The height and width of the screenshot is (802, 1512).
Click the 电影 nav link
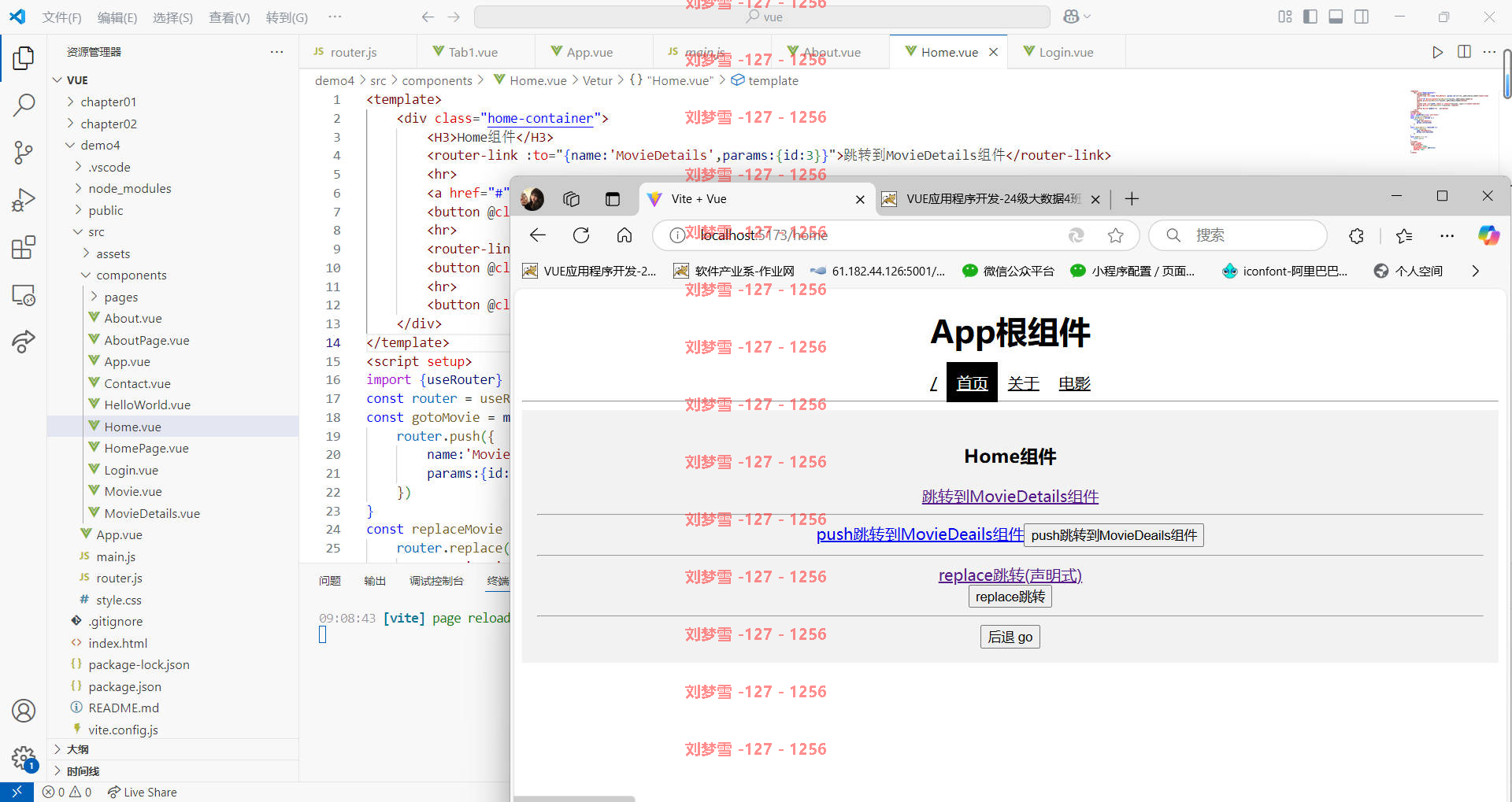1074,383
